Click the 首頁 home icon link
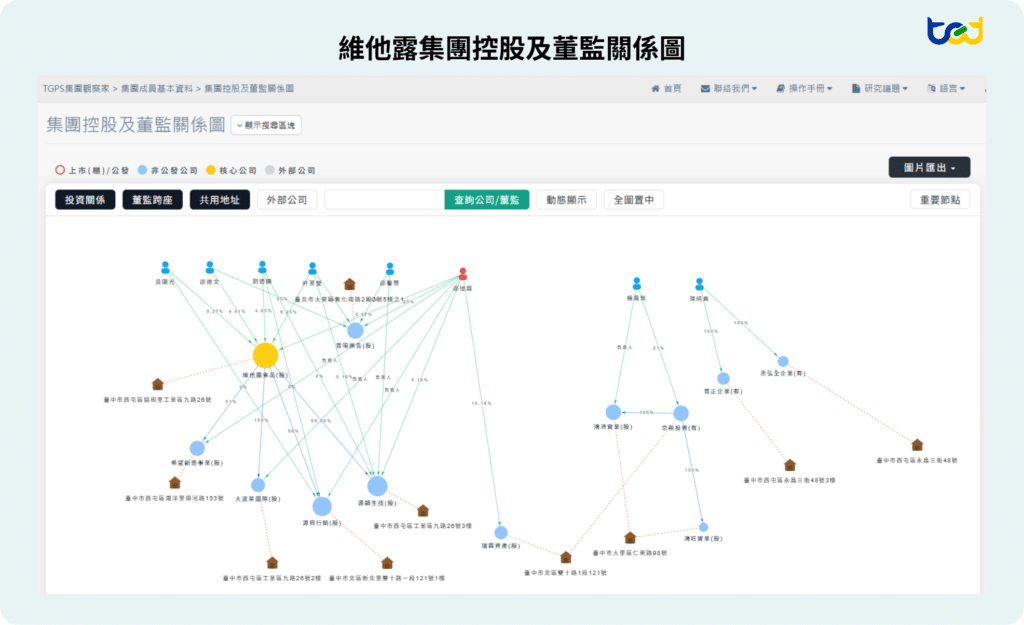 (x=666, y=88)
